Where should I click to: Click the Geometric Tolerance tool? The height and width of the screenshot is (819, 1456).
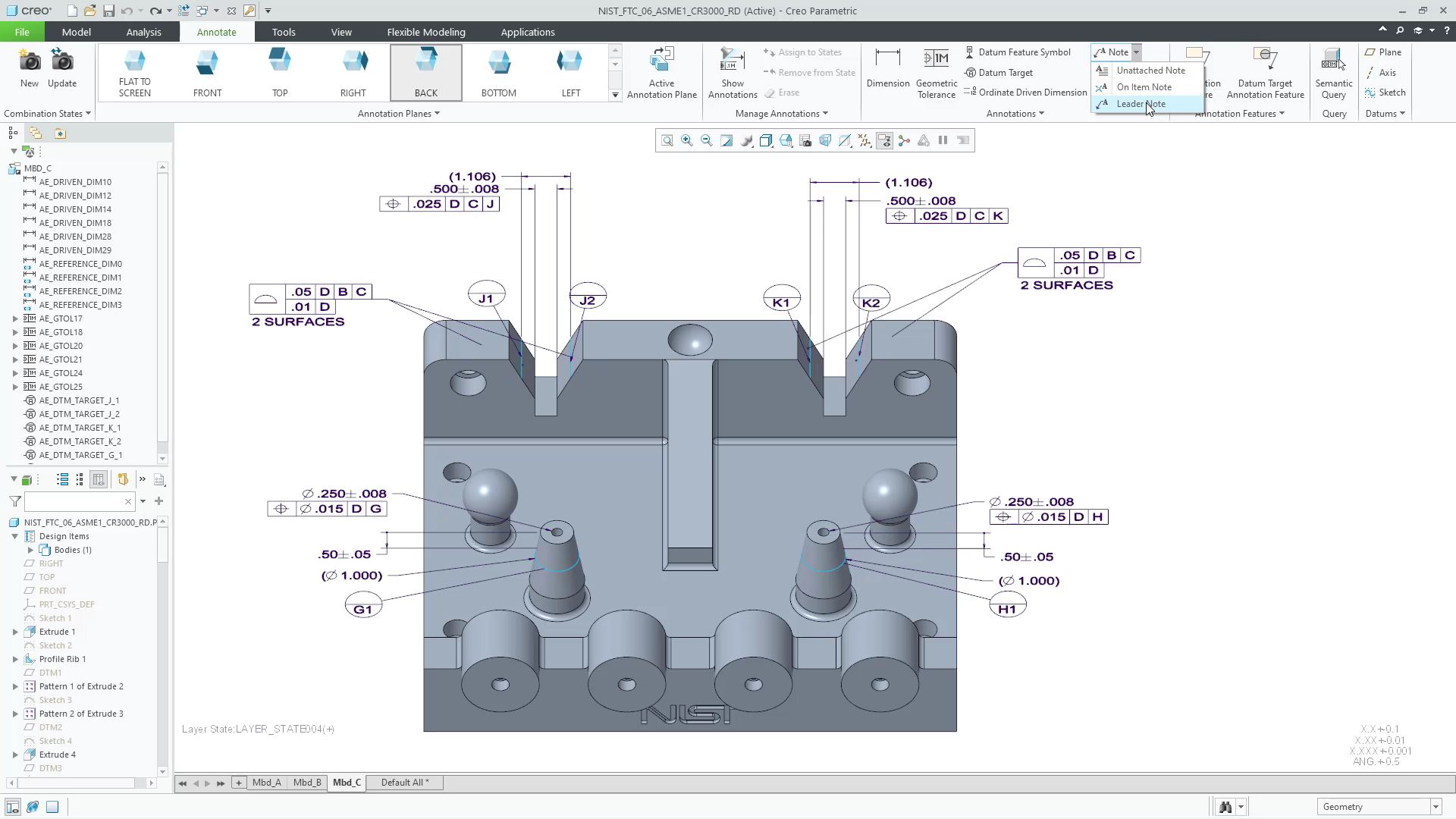(937, 73)
